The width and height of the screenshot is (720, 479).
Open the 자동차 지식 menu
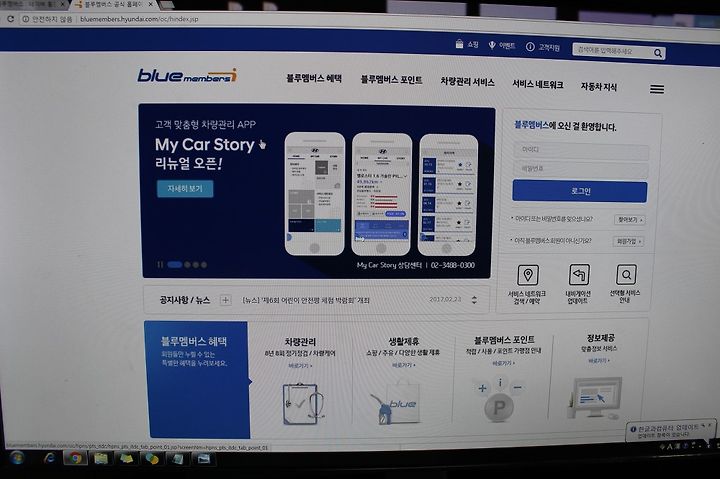[598, 86]
